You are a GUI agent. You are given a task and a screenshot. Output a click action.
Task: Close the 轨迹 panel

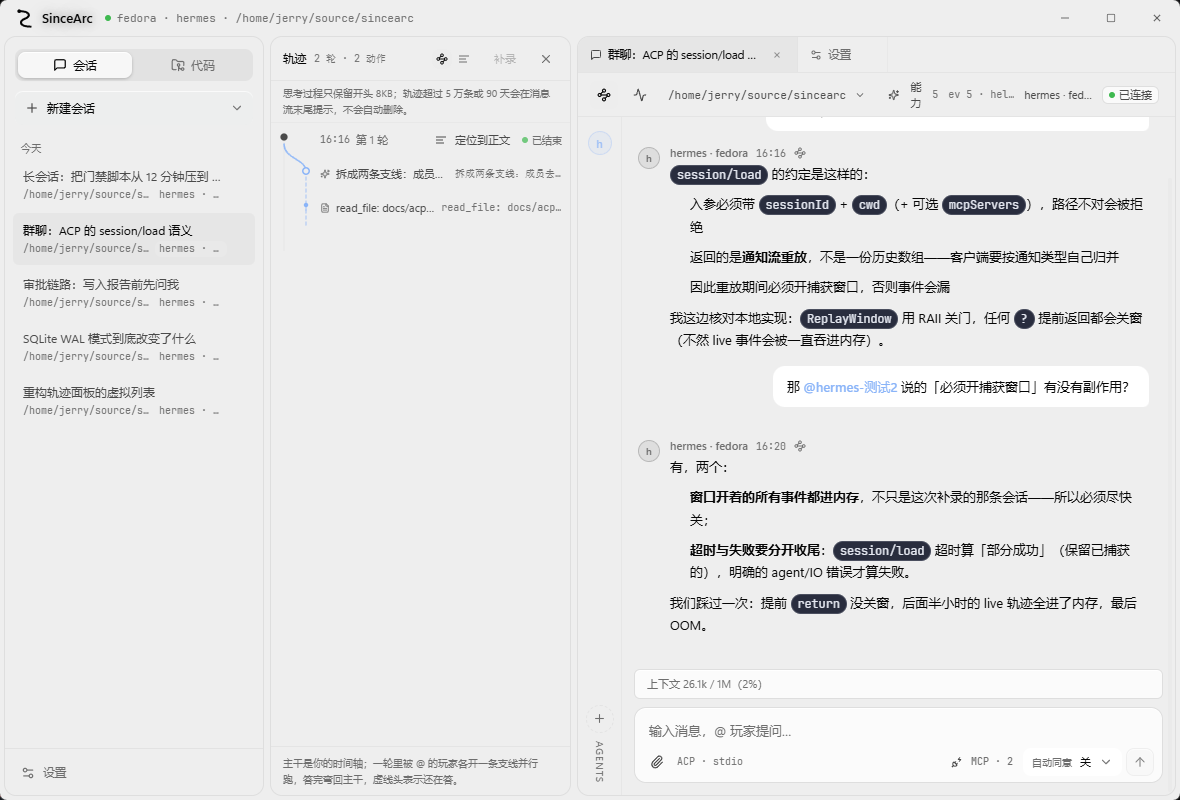pos(546,59)
